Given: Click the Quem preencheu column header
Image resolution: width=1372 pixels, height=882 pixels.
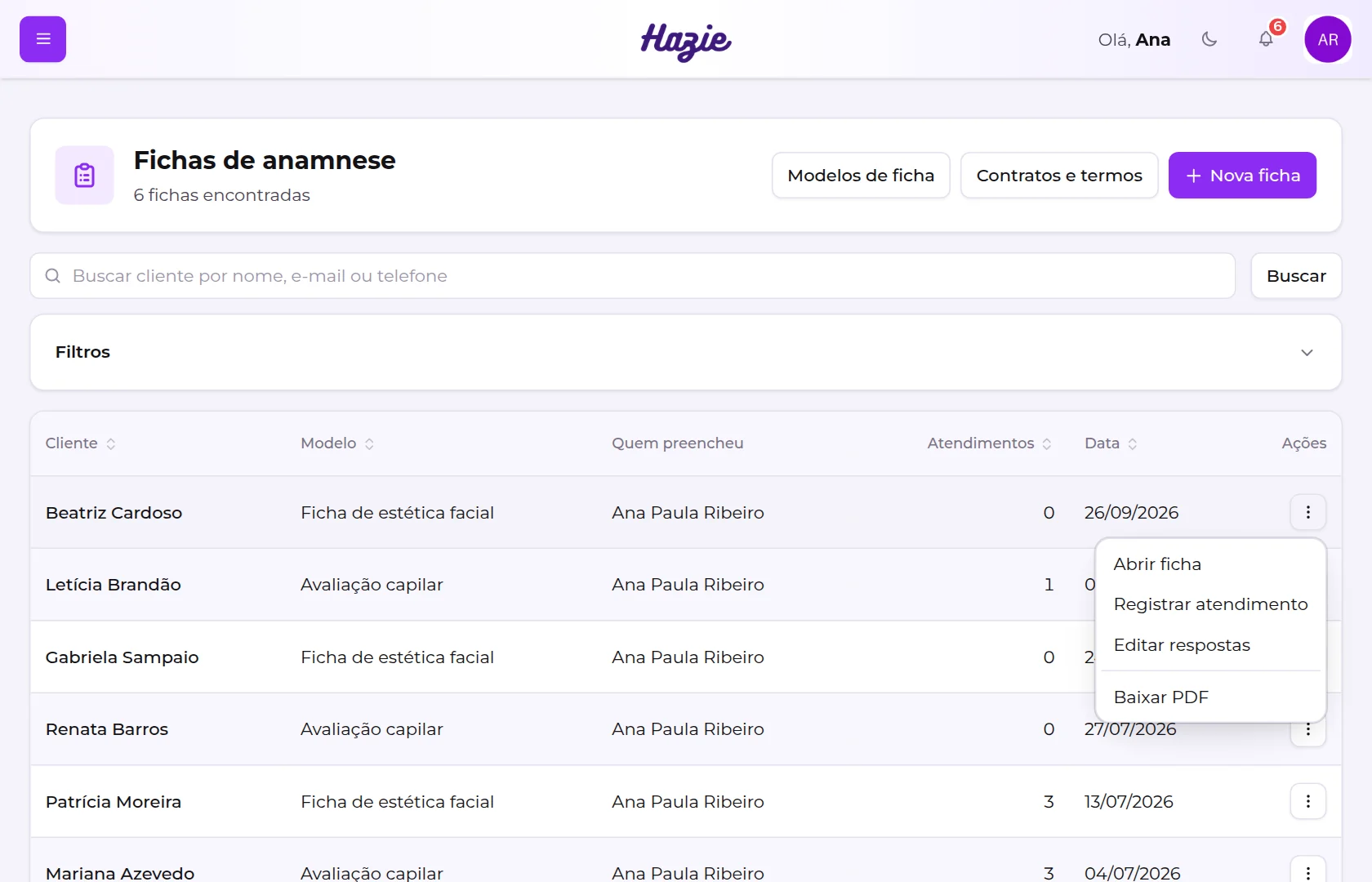Looking at the screenshot, I should (678, 443).
